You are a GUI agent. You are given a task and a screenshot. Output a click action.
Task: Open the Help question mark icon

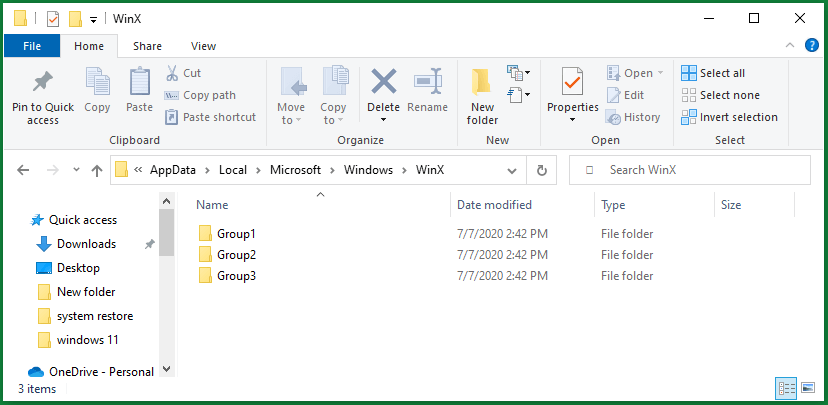[x=812, y=45]
